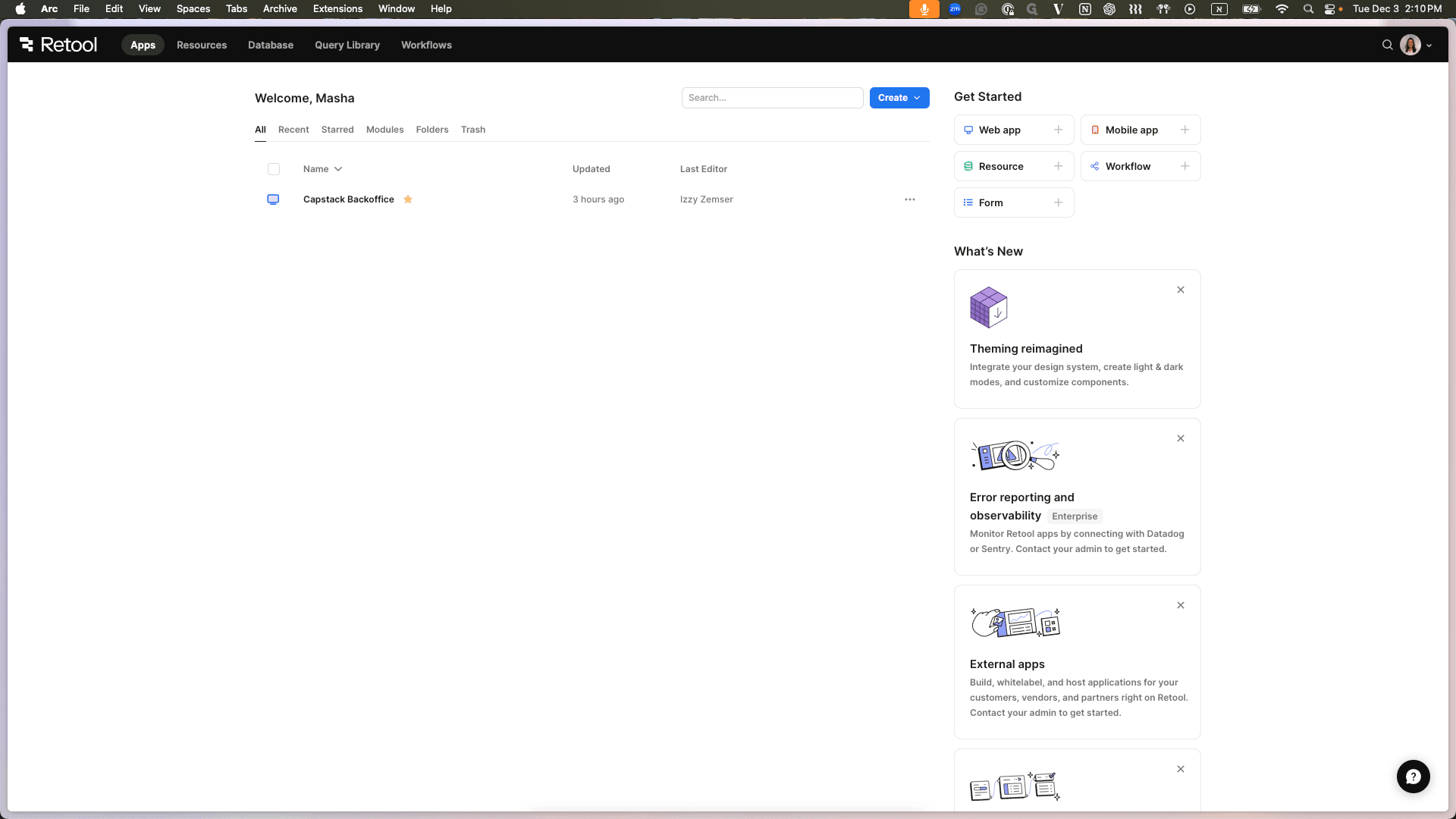Click the Updated column header
Viewport: 1456px width, 819px height.
591,169
